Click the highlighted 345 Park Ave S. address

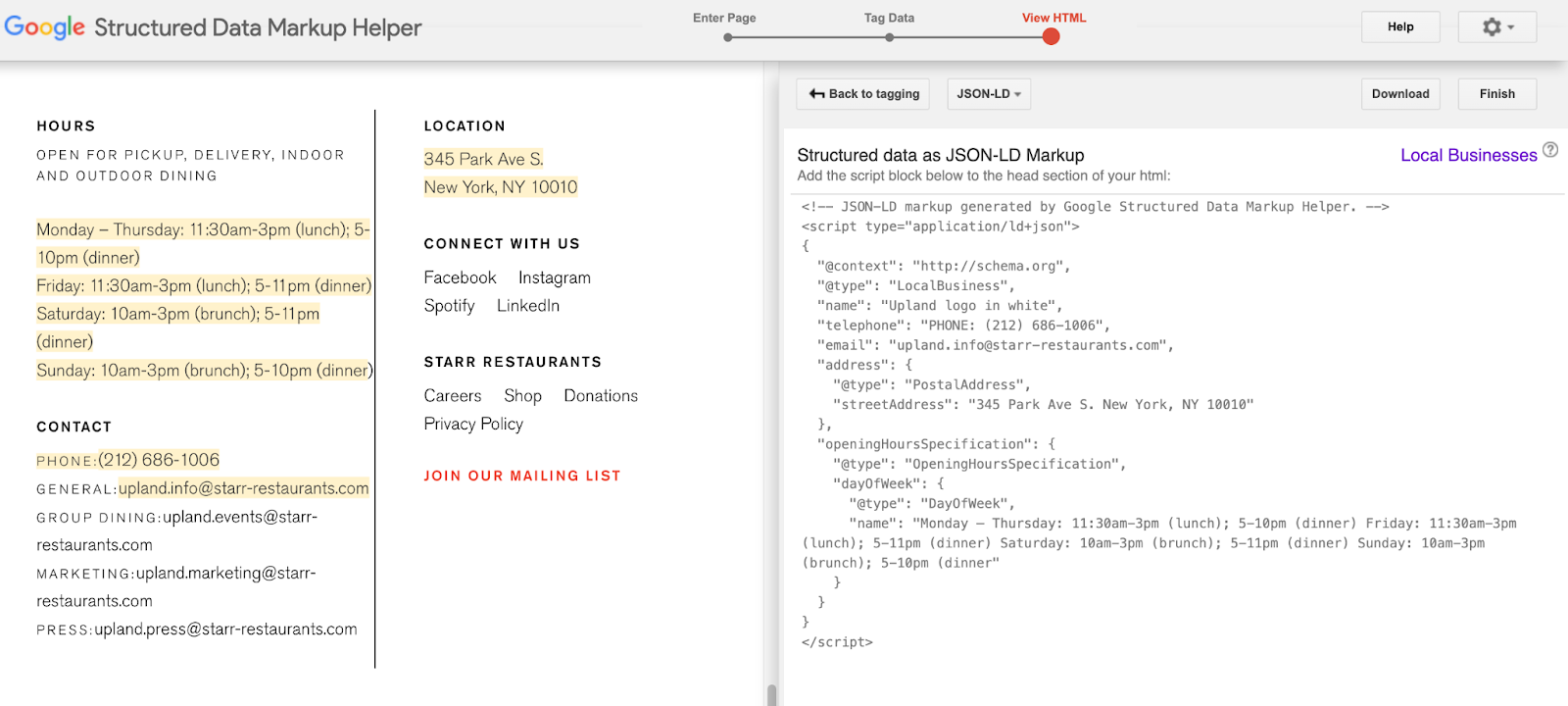tap(483, 159)
